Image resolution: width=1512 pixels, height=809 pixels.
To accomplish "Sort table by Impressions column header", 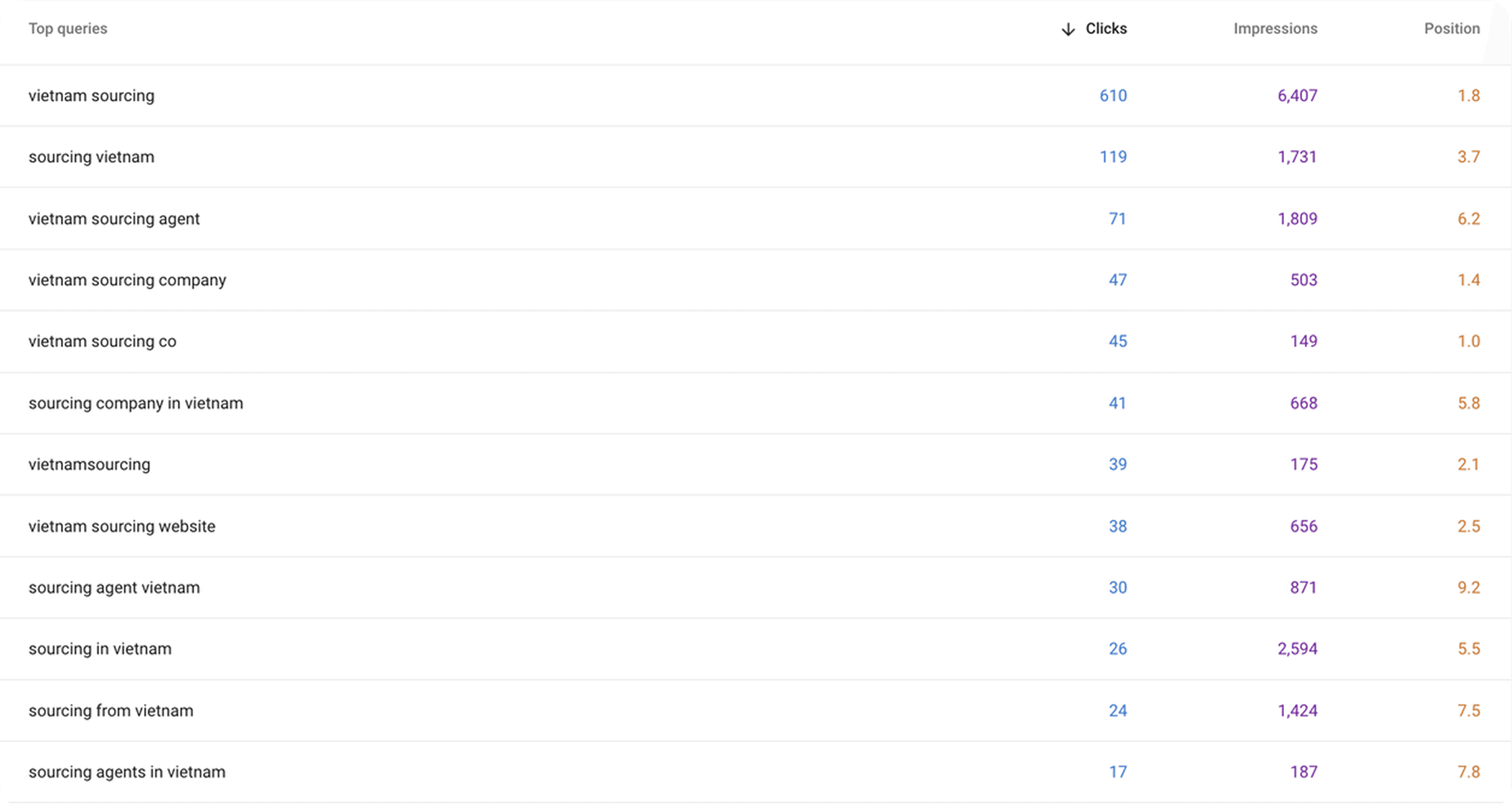I will (x=1276, y=29).
